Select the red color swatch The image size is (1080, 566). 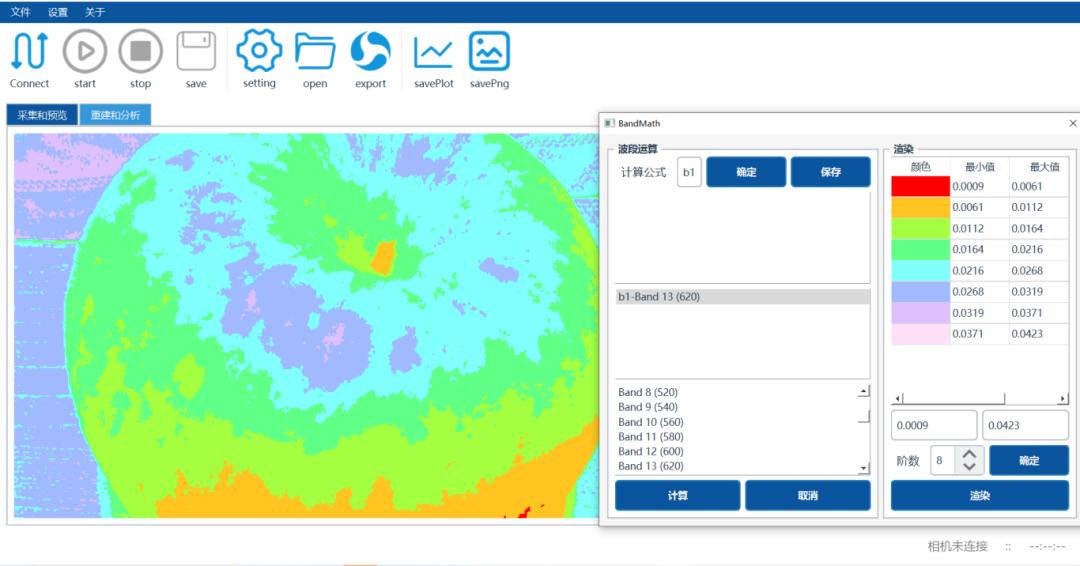920,187
